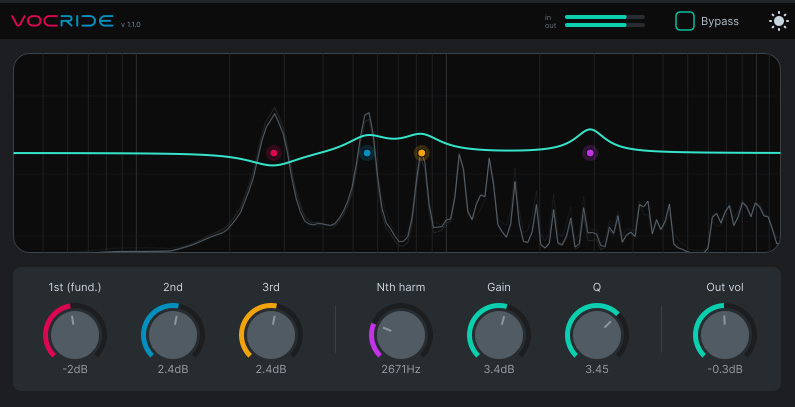This screenshot has width=795, height=407.
Task: Click the 2671Hz frequency value
Action: point(401,369)
